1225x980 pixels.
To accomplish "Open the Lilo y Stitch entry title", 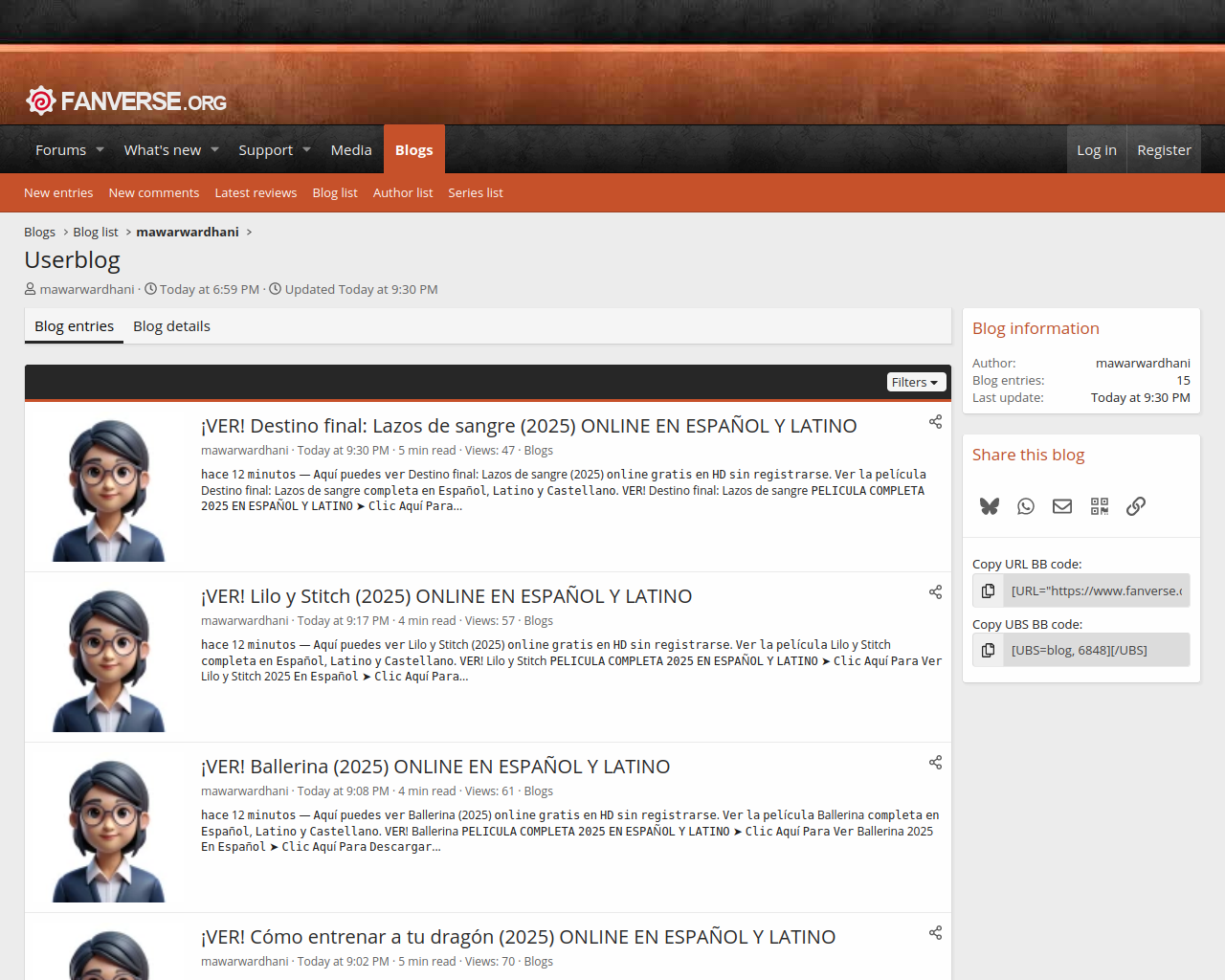I will coord(446,596).
